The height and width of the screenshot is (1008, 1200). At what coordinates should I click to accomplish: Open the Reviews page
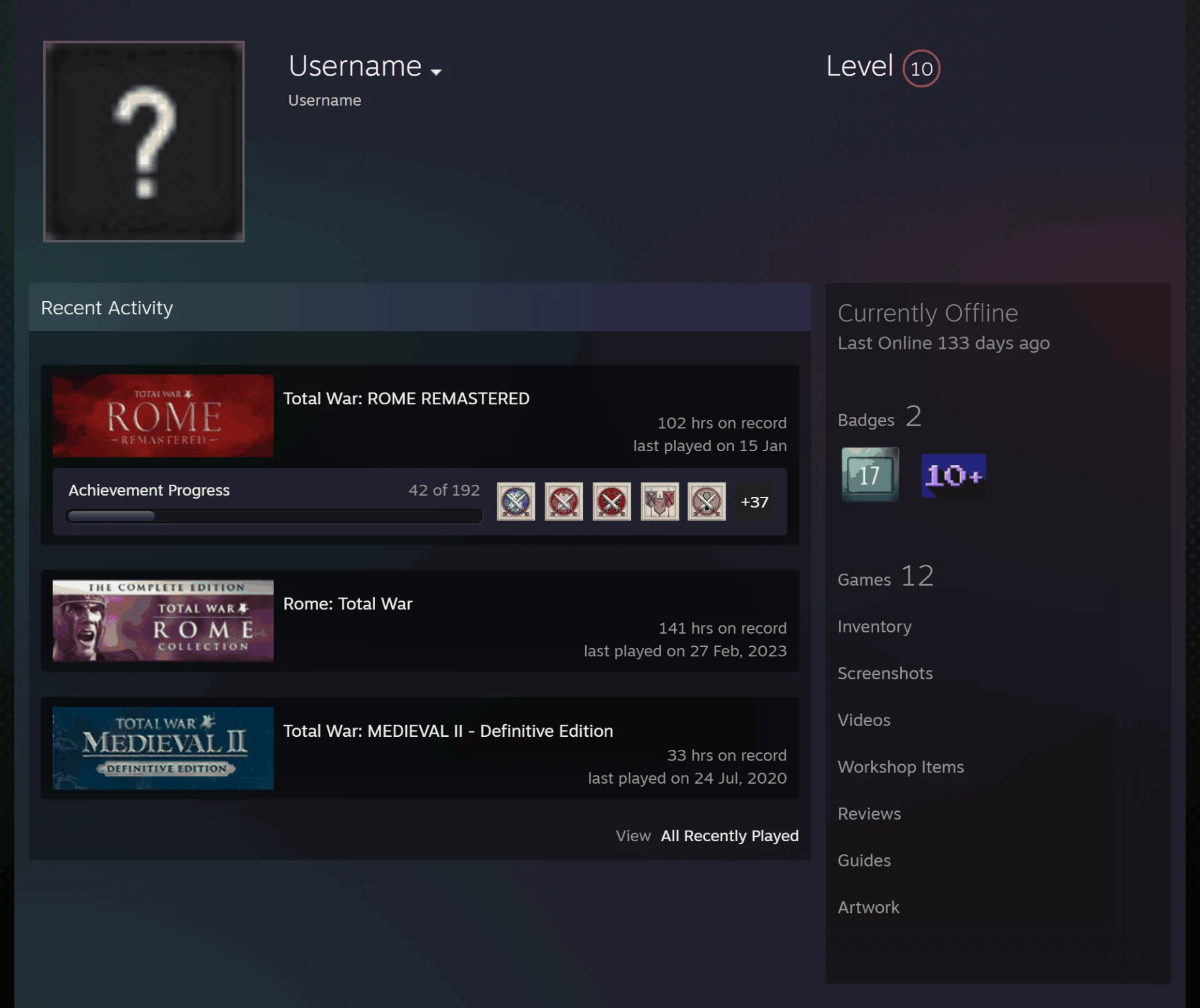[869, 814]
